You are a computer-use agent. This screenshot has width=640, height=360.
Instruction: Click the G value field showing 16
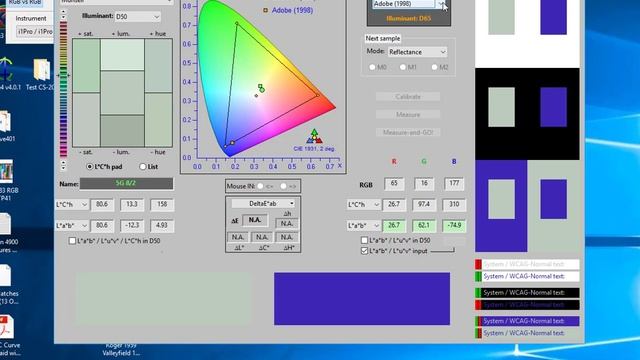[424, 184]
